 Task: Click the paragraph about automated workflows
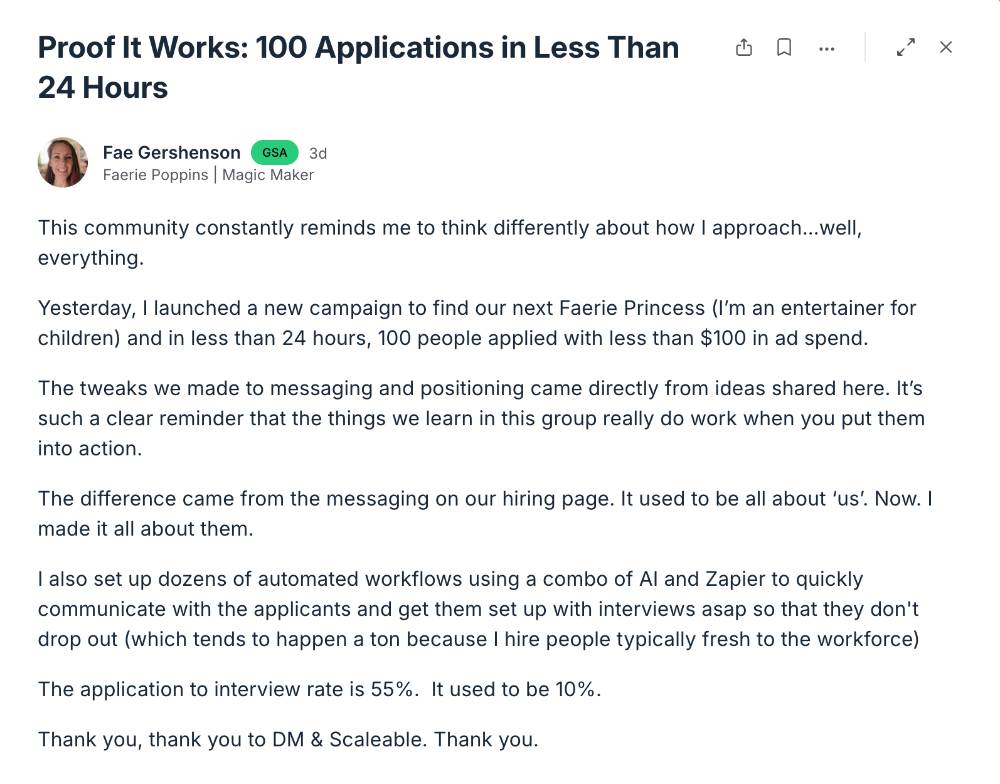point(478,608)
